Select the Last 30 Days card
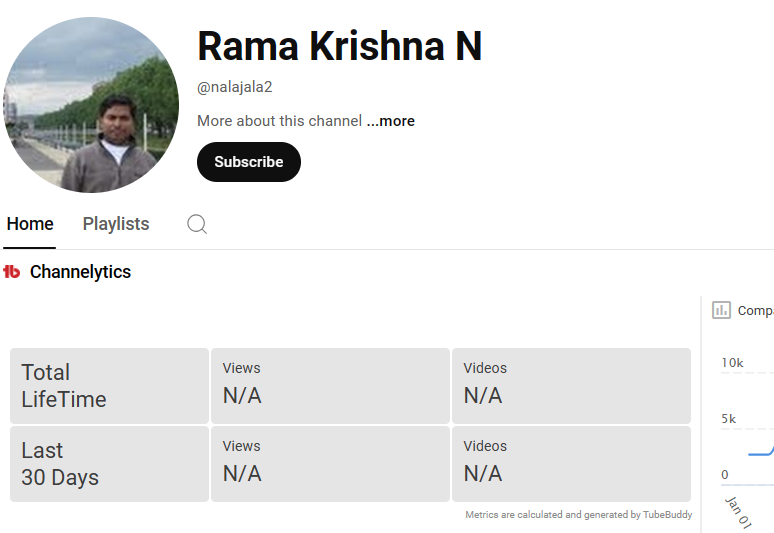The height and width of the screenshot is (533, 774). (x=109, y=464)
